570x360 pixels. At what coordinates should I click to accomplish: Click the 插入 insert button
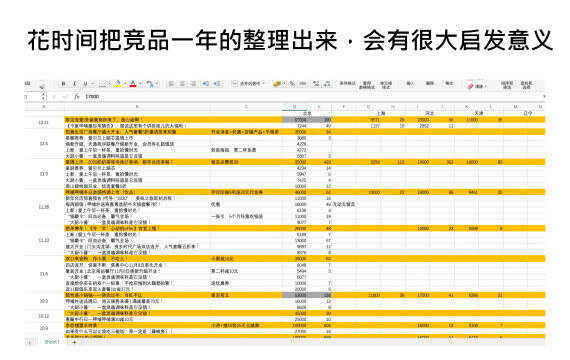pos(410,84)
